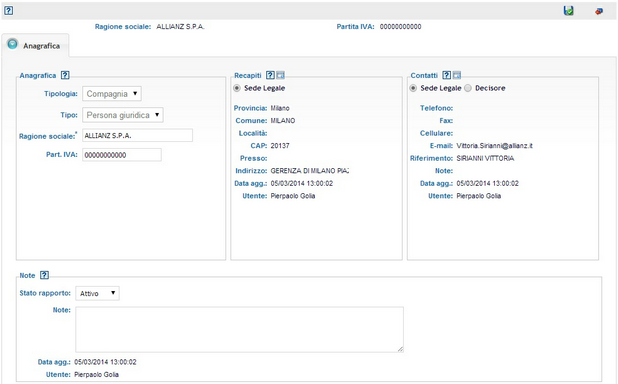Click the Tipologia label

61,94
